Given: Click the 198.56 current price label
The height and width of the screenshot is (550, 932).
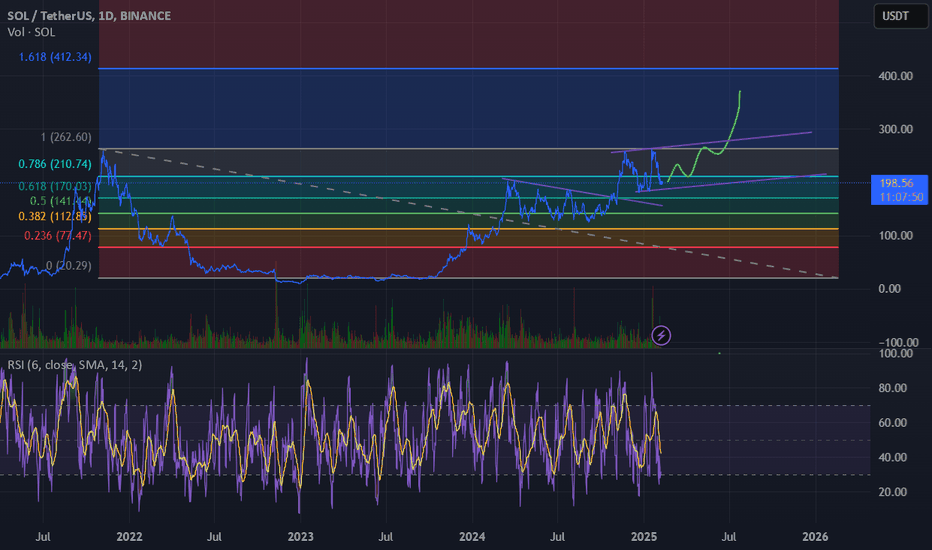Looking at the screenshot, I should pyautogui.click(x=896, y=183).
